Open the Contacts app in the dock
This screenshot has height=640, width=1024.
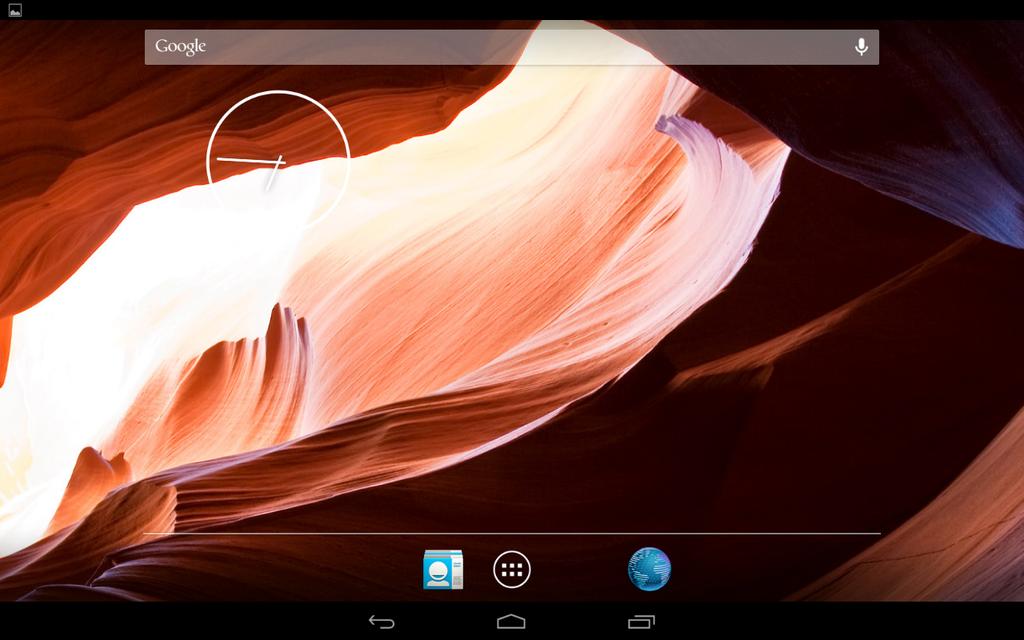[443, 569]
